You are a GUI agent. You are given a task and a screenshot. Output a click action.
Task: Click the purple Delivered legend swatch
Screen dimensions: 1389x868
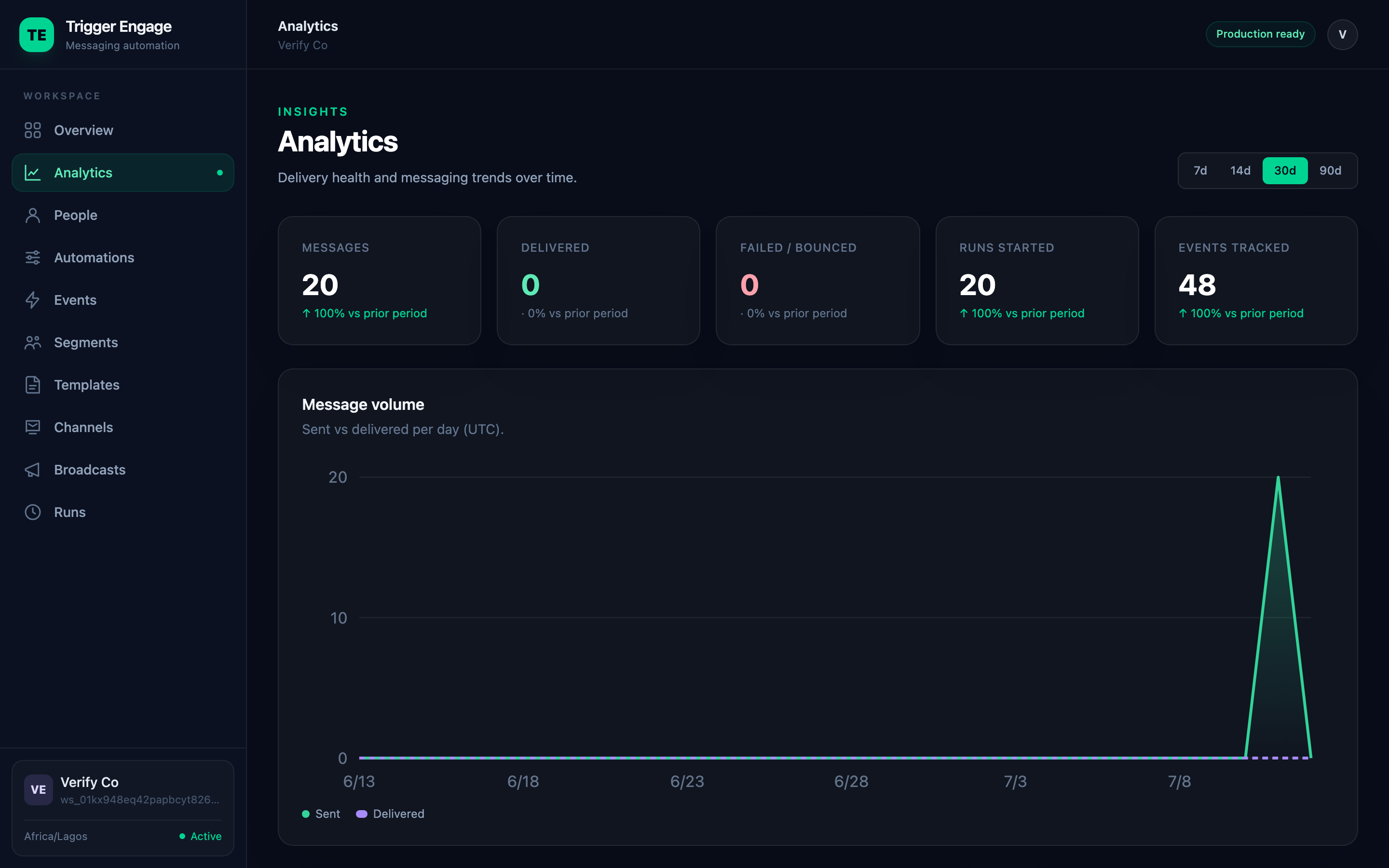coord(362,814)
